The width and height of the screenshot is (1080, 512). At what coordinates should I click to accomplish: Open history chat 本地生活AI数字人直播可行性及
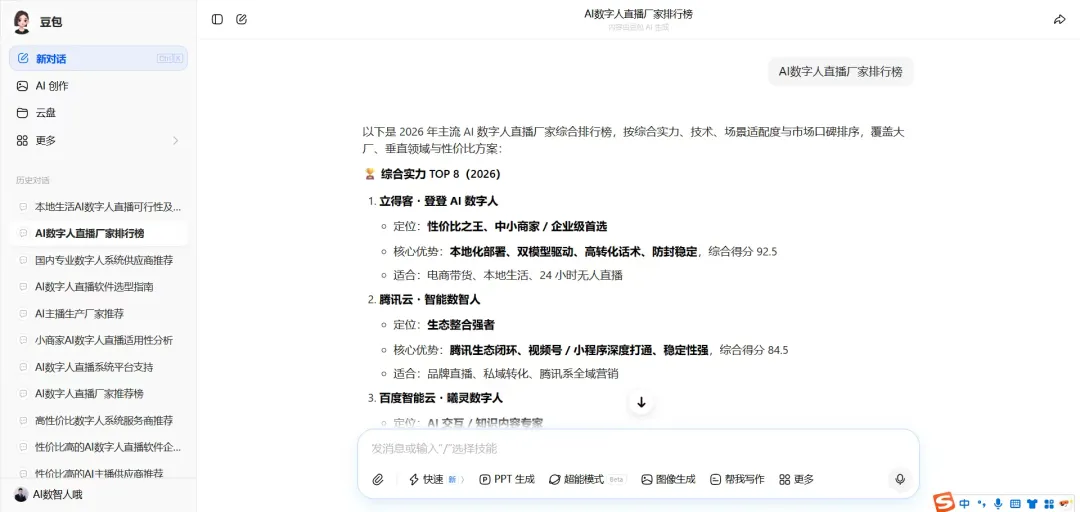(x=98, y=206)
